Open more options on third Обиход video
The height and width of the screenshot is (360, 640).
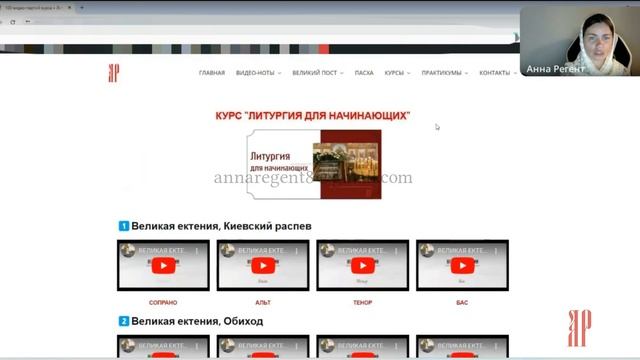[x=396, y=346]
